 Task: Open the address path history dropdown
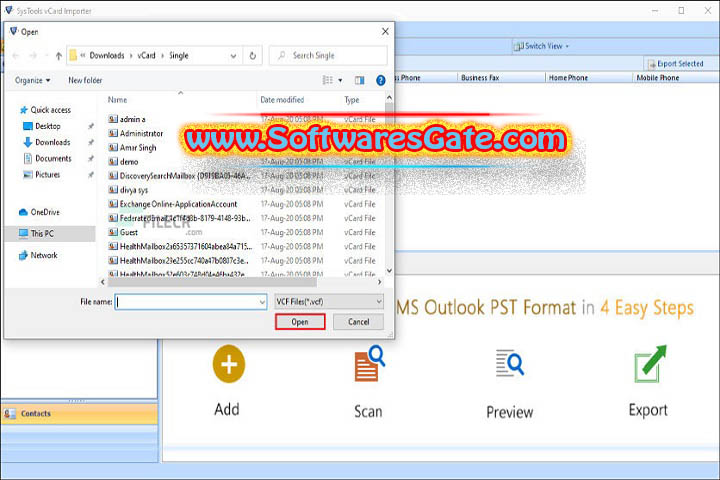pyautogui.click(x=233, y=56)
